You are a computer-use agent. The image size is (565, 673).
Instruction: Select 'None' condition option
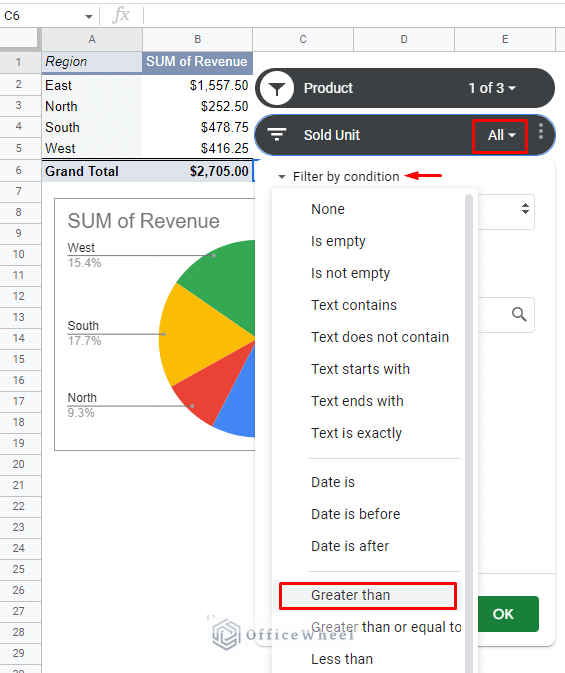click(328, 209)
